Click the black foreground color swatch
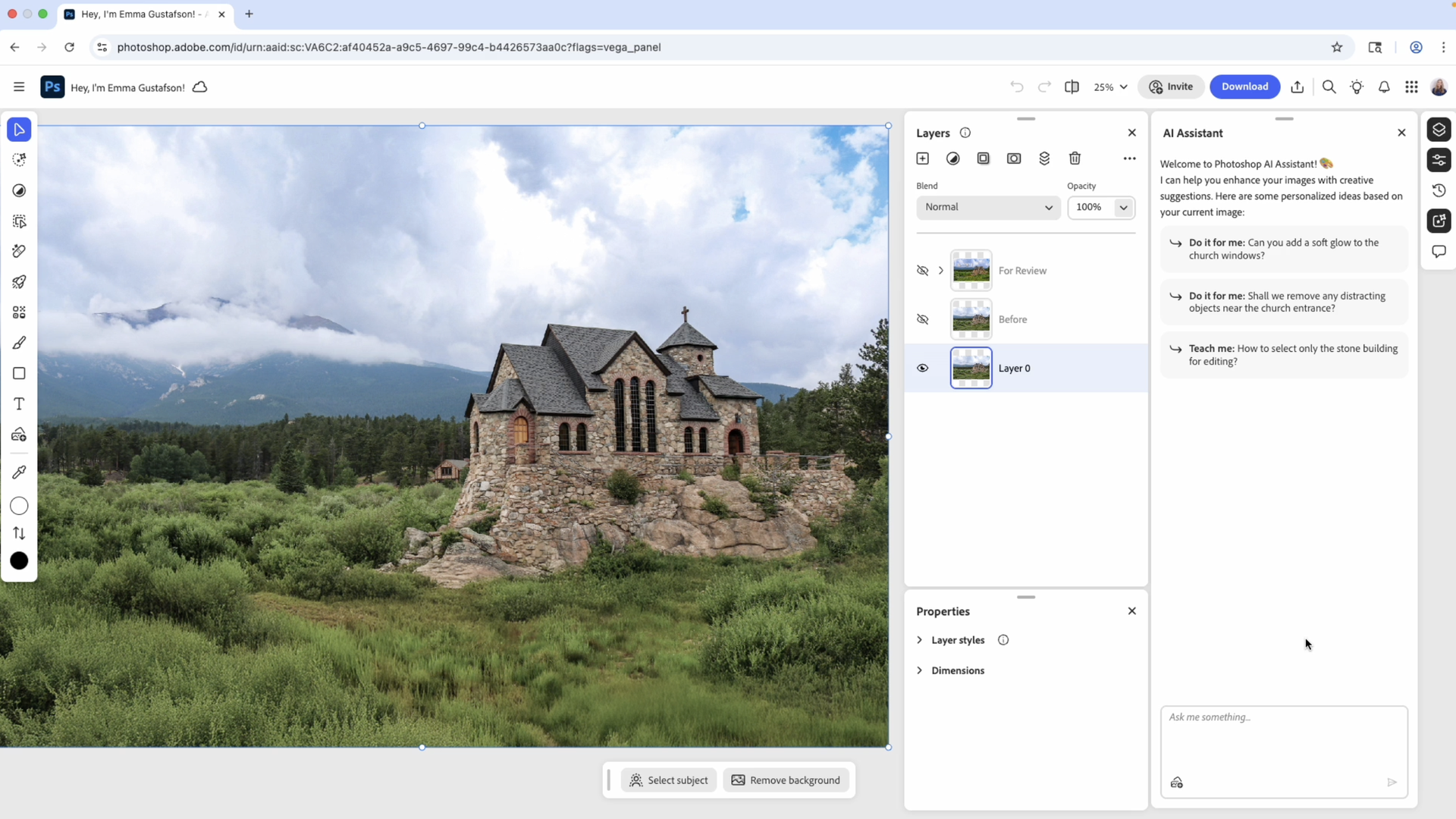 (x=19, y=561)
